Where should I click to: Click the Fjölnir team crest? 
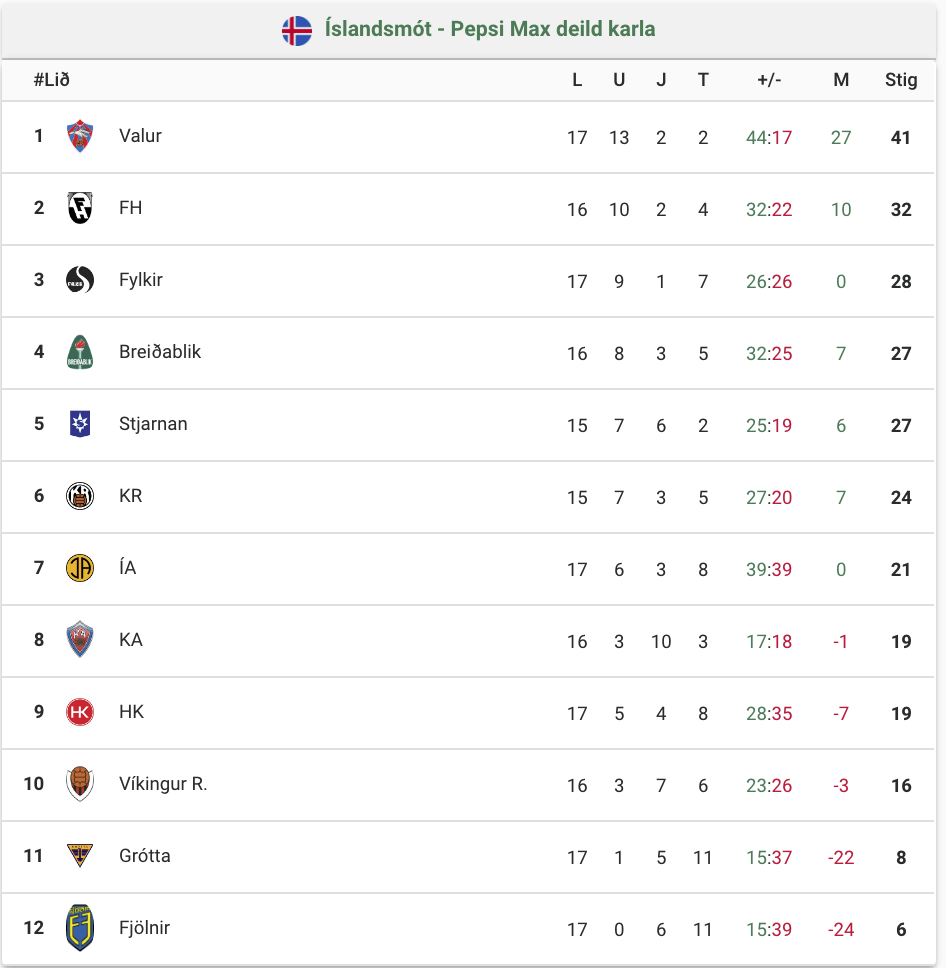click(80, 928)
